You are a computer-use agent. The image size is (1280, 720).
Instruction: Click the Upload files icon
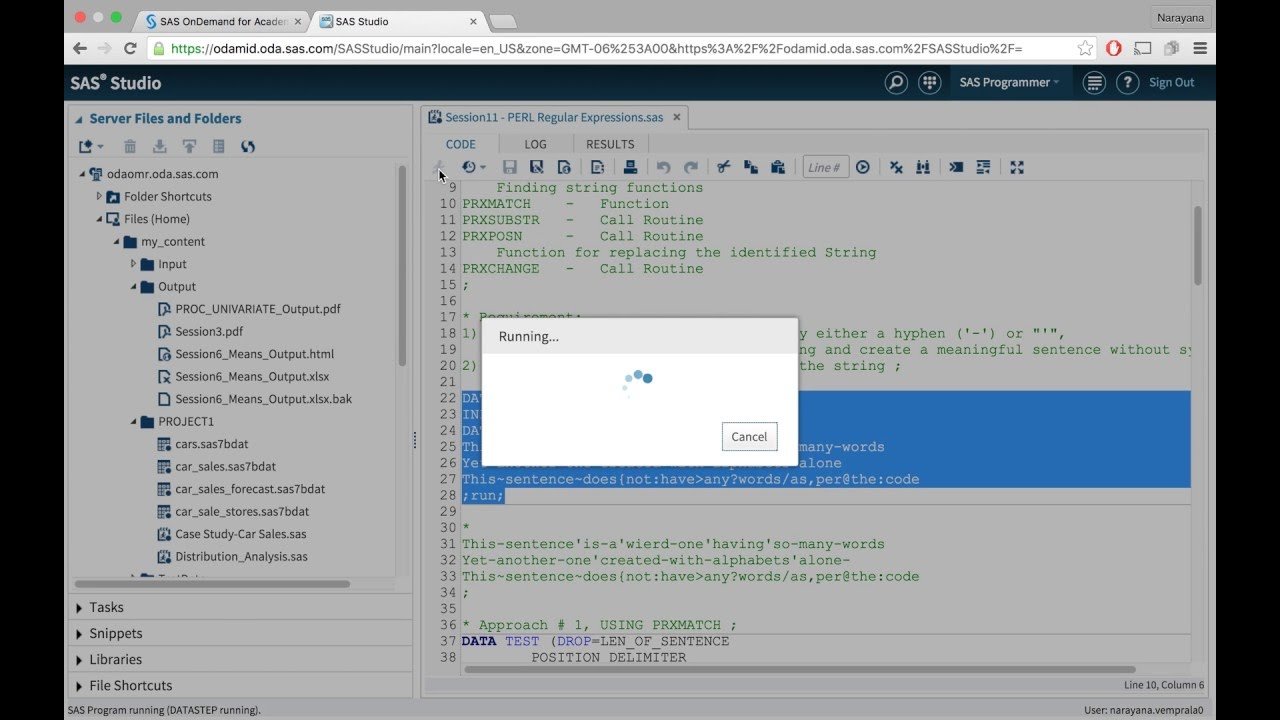pos(189,146)
